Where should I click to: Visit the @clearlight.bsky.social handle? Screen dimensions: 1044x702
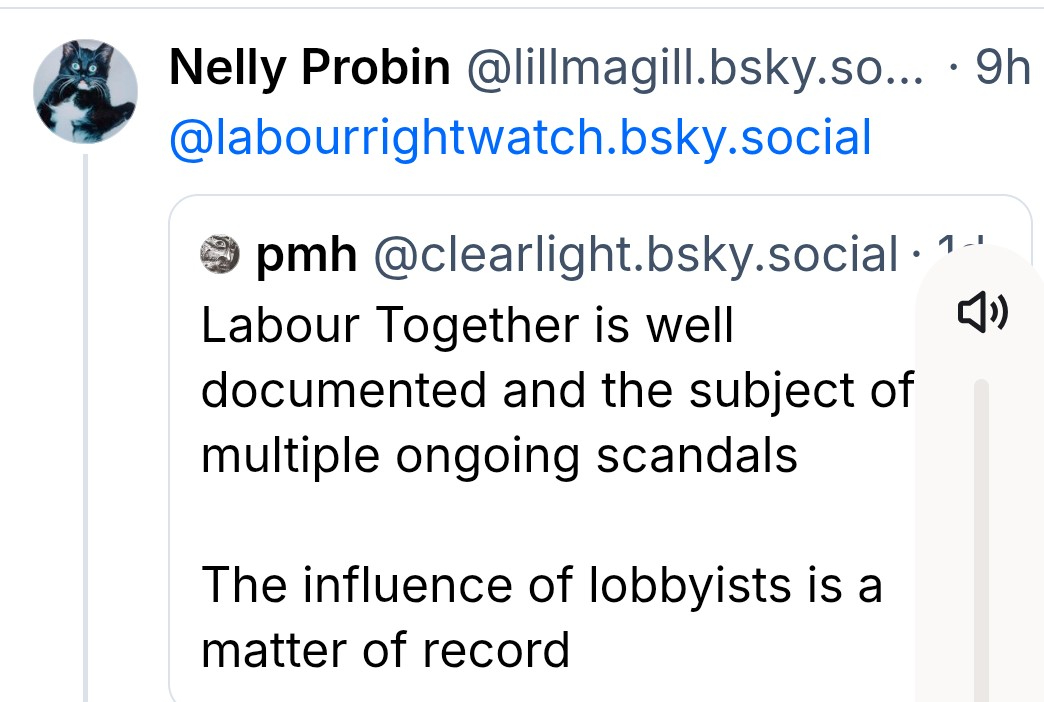pyautogui.click(x=635, y=256)
